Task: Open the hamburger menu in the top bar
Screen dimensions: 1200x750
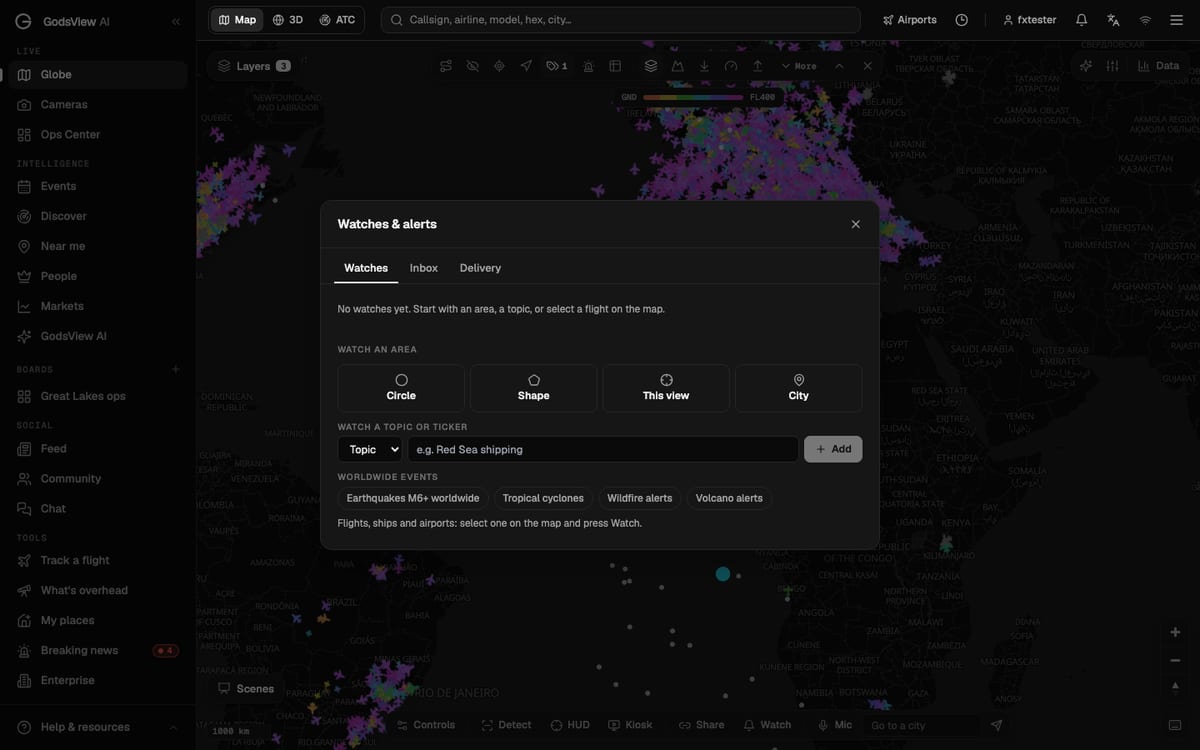Action: [x=1177, y=20]
